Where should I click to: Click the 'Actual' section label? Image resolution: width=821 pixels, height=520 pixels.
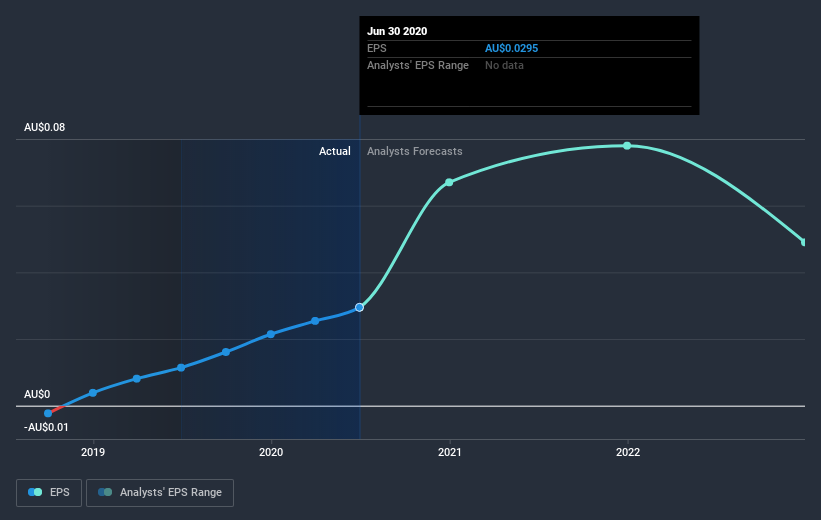click(335, 151)
